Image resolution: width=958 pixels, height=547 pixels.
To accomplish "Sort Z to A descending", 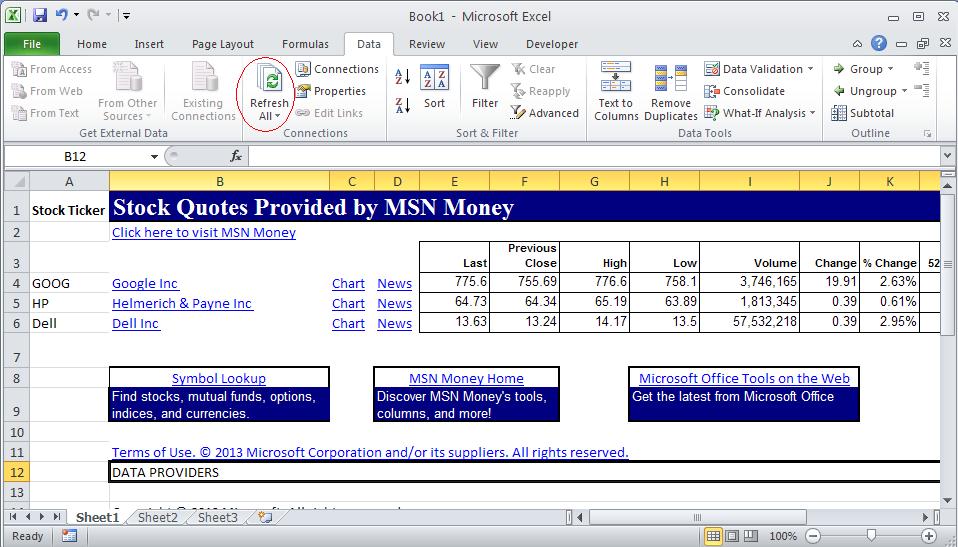I will (x=402, y=105).
